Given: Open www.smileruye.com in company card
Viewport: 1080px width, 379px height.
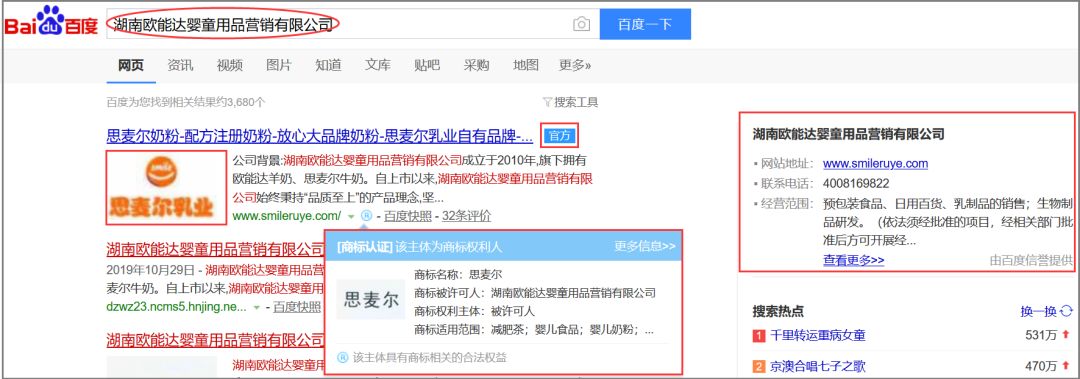Looking at the screenshot, I should [x=875, y=164].
